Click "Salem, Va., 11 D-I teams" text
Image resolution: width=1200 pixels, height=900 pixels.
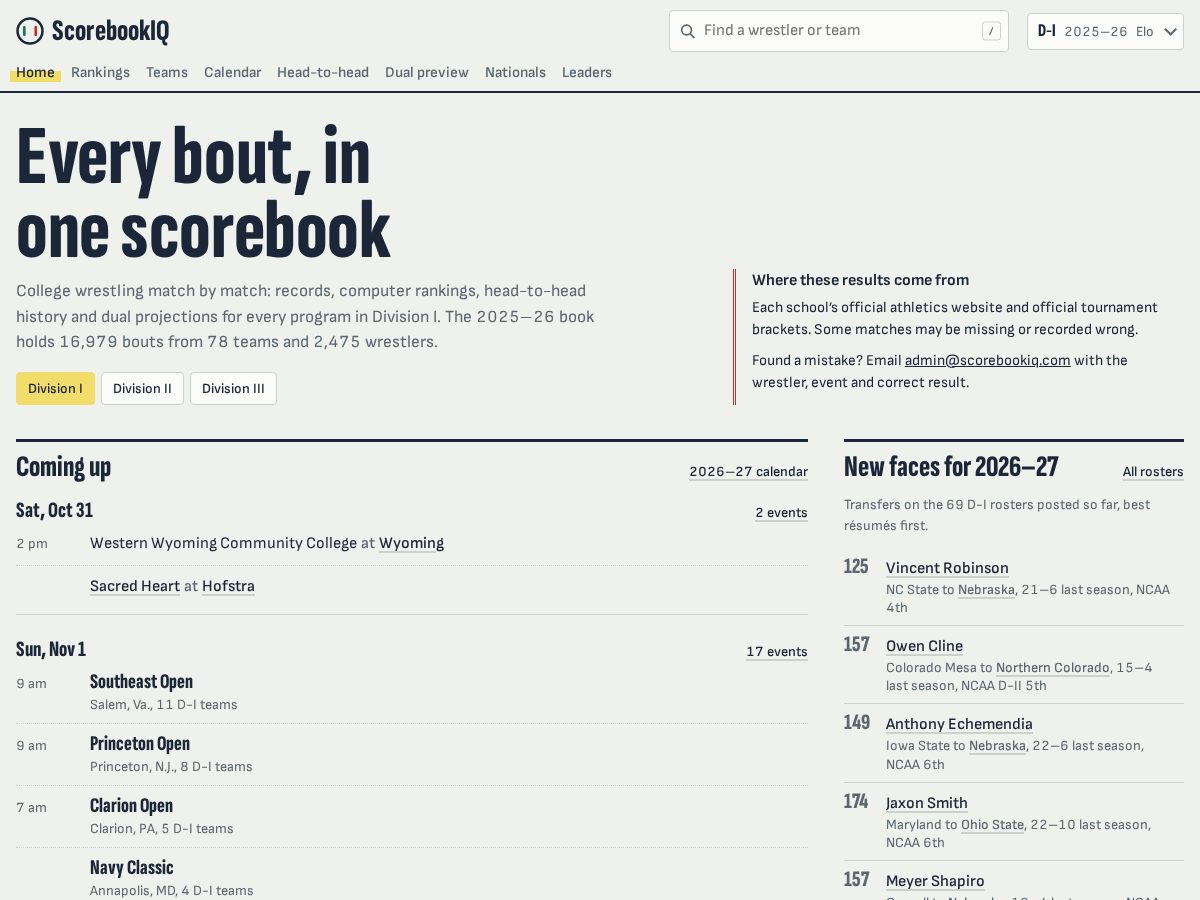[x=164, y=704]
